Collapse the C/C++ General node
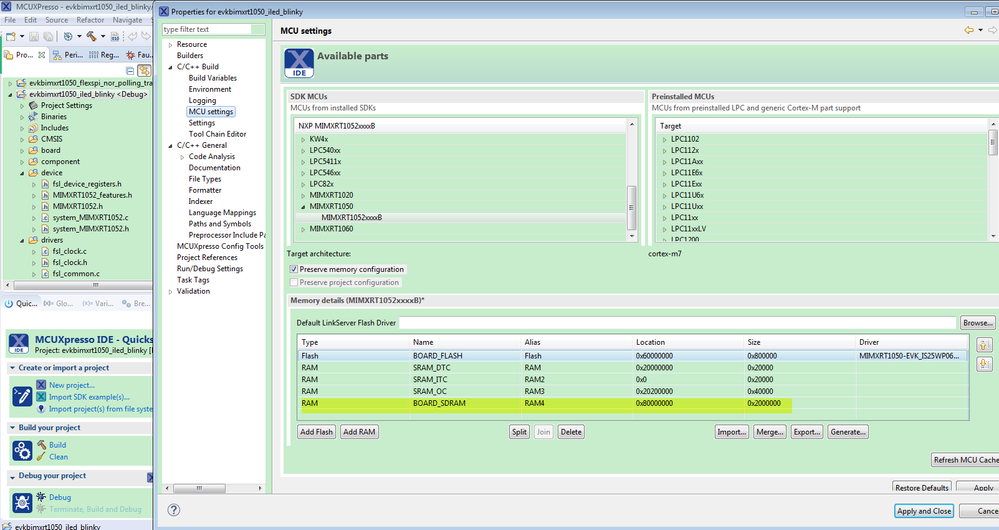 [170, 145]
